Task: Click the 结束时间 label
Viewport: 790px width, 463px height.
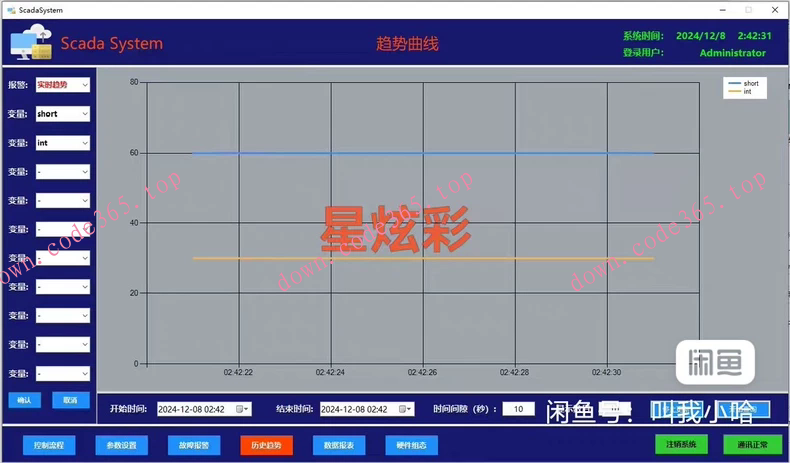Action: click(295, 409)
